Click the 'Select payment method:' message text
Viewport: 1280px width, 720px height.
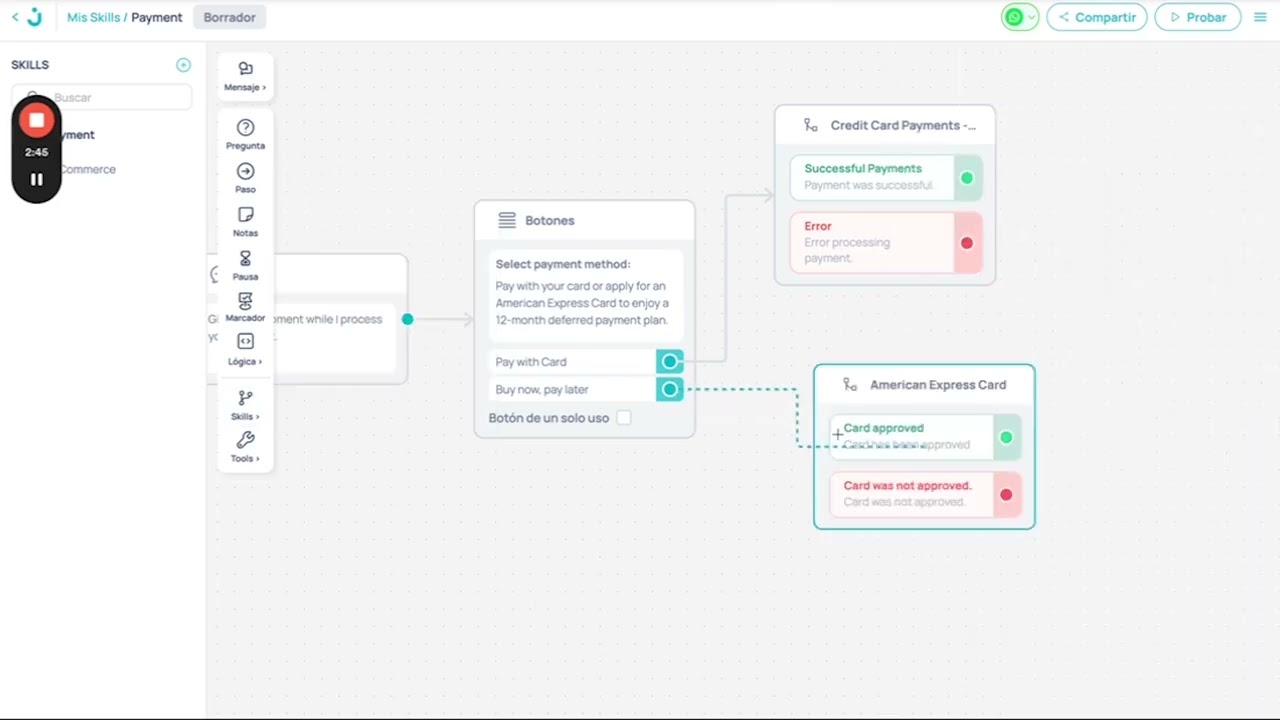[563, 264]
